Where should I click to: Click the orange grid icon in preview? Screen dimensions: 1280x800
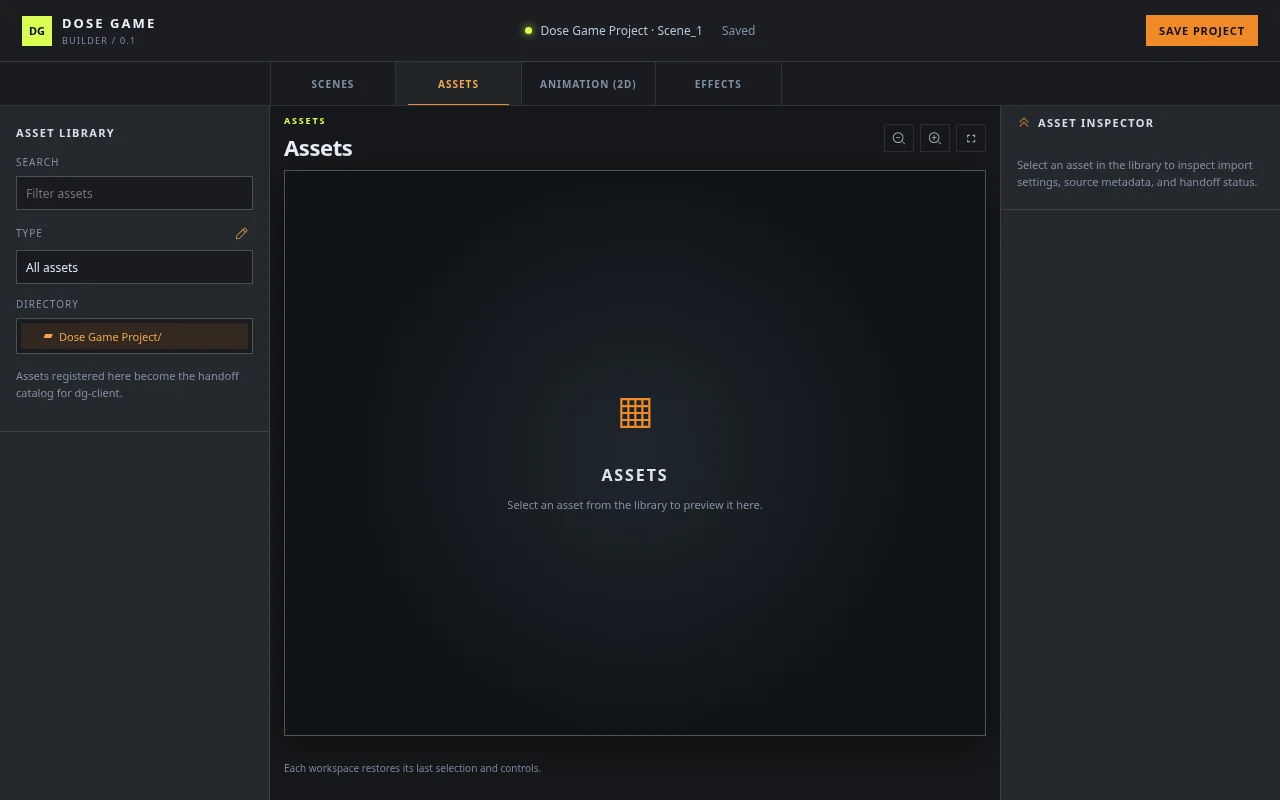(635, 412)
